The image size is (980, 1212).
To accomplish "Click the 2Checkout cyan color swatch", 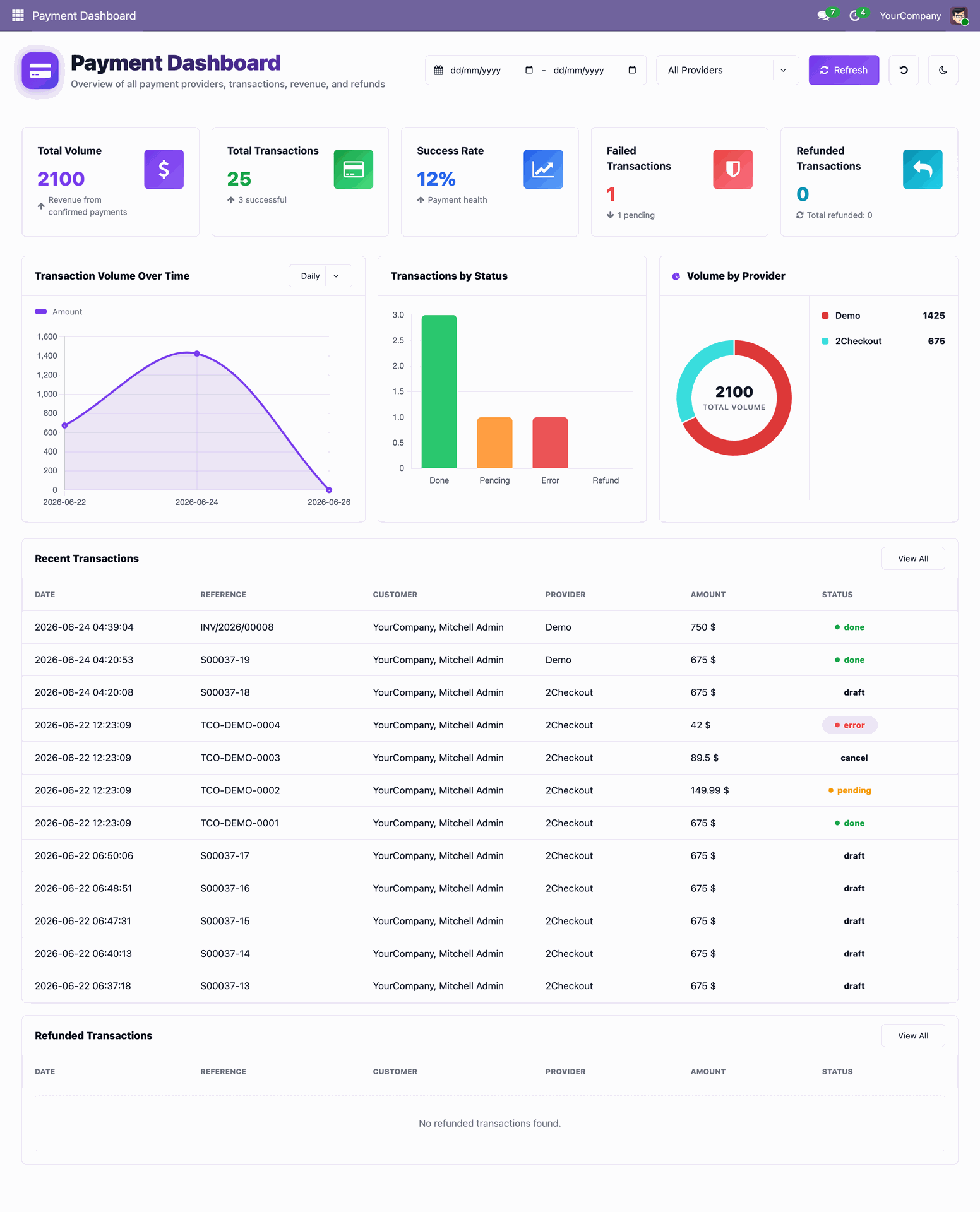I will tap(825, 341).
